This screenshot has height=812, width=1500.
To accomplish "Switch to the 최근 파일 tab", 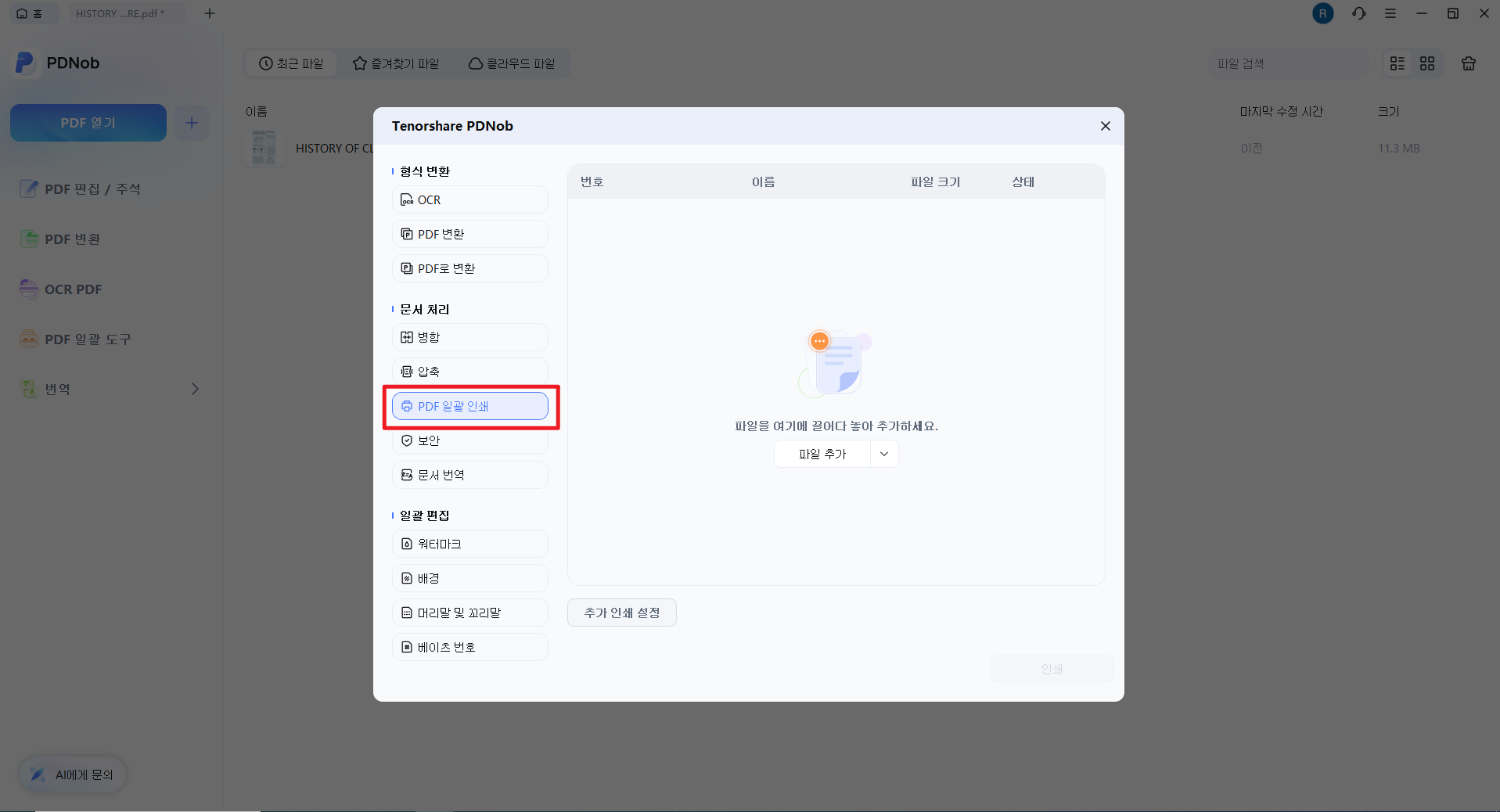I will click(291, 63).
